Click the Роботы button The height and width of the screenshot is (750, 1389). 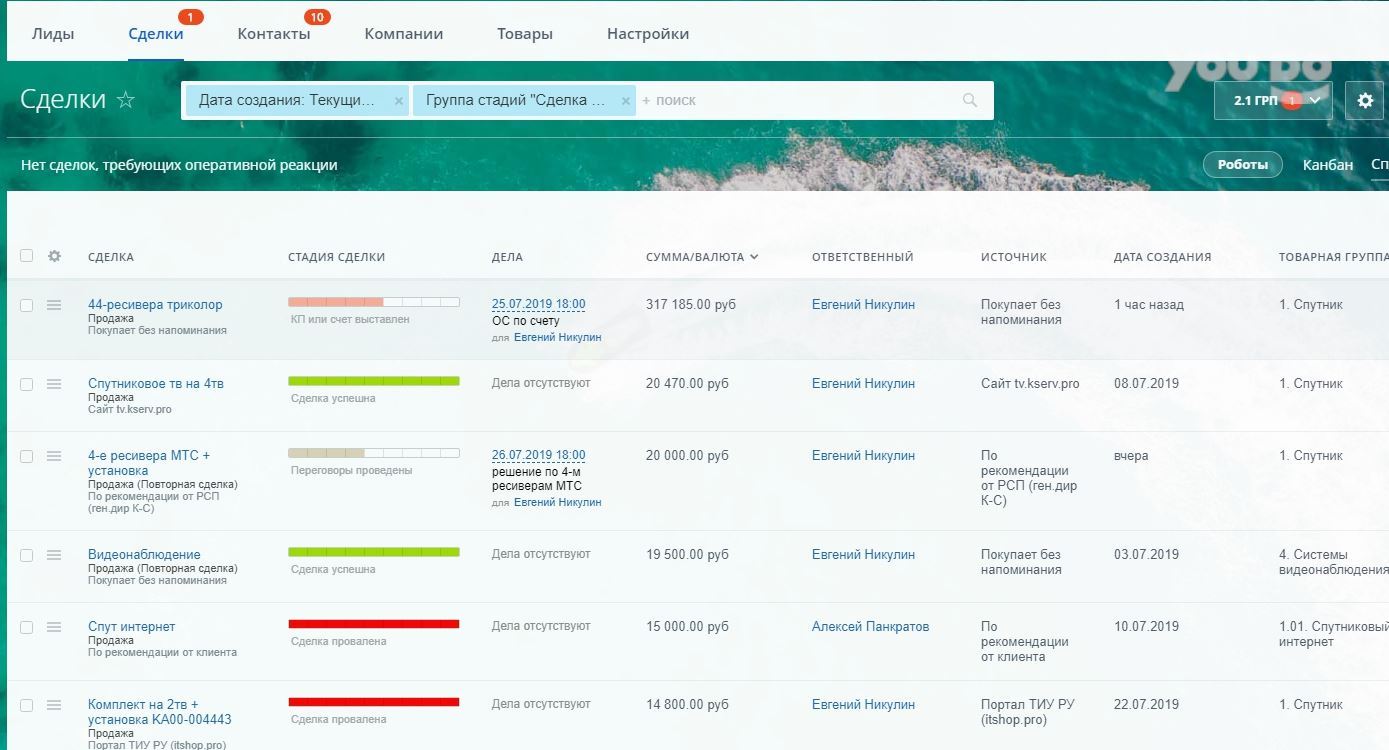click(x=1243, y=165)
